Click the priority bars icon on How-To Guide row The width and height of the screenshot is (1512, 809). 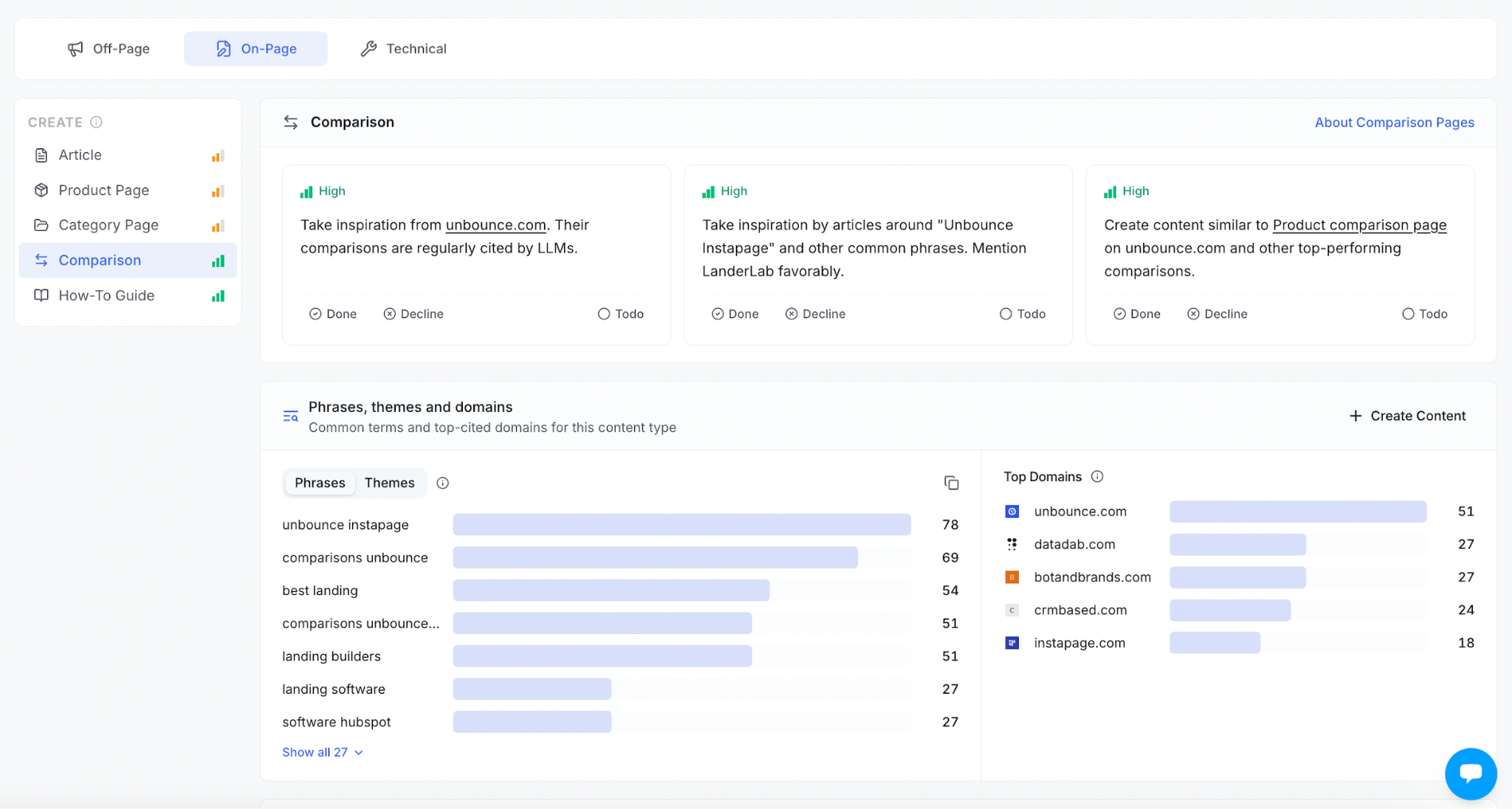click(x=218, y=296)
